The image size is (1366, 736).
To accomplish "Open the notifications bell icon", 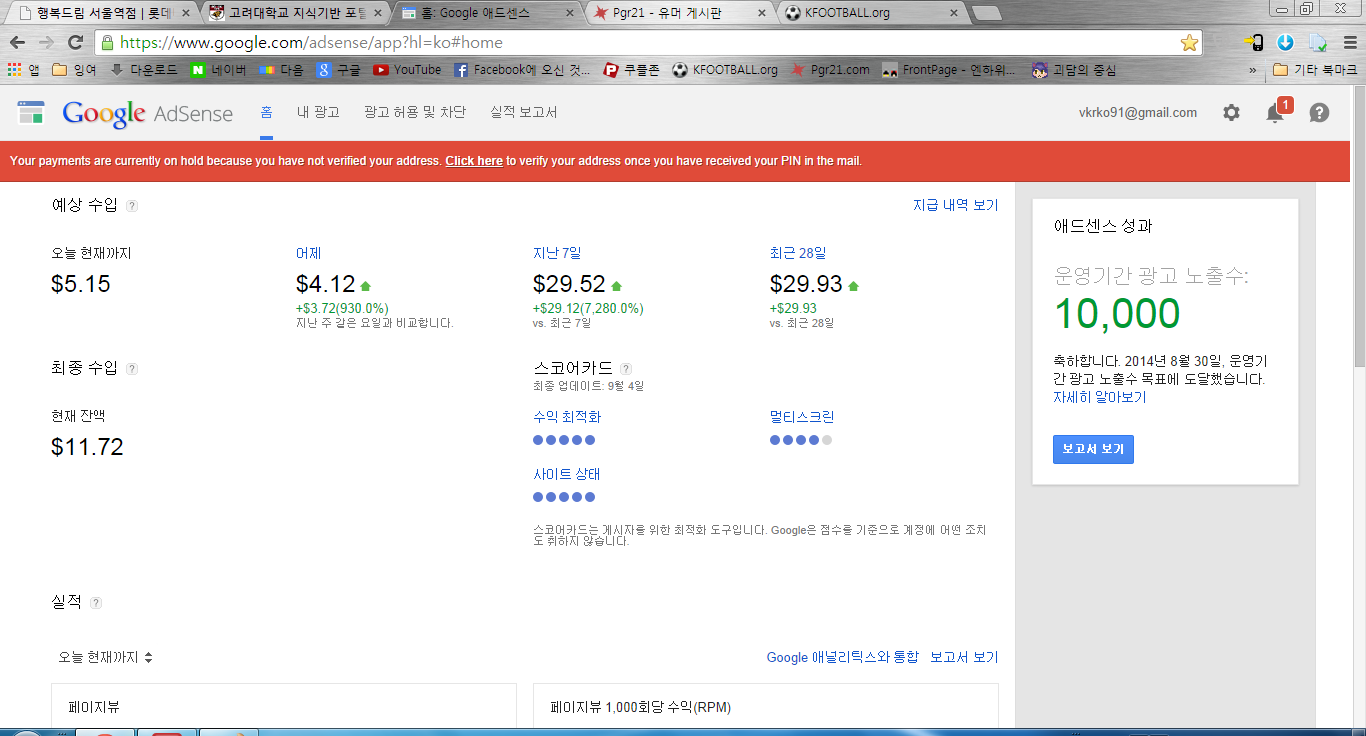I will [x=1276, y=112].
